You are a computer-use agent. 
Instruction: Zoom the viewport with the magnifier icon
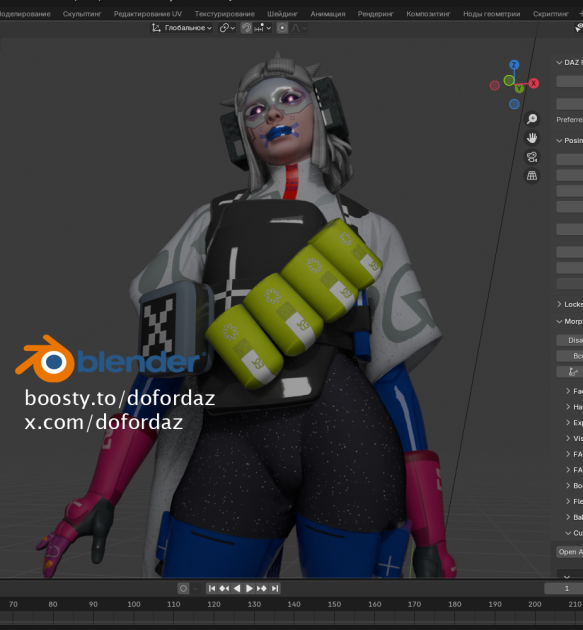[532, 119]
